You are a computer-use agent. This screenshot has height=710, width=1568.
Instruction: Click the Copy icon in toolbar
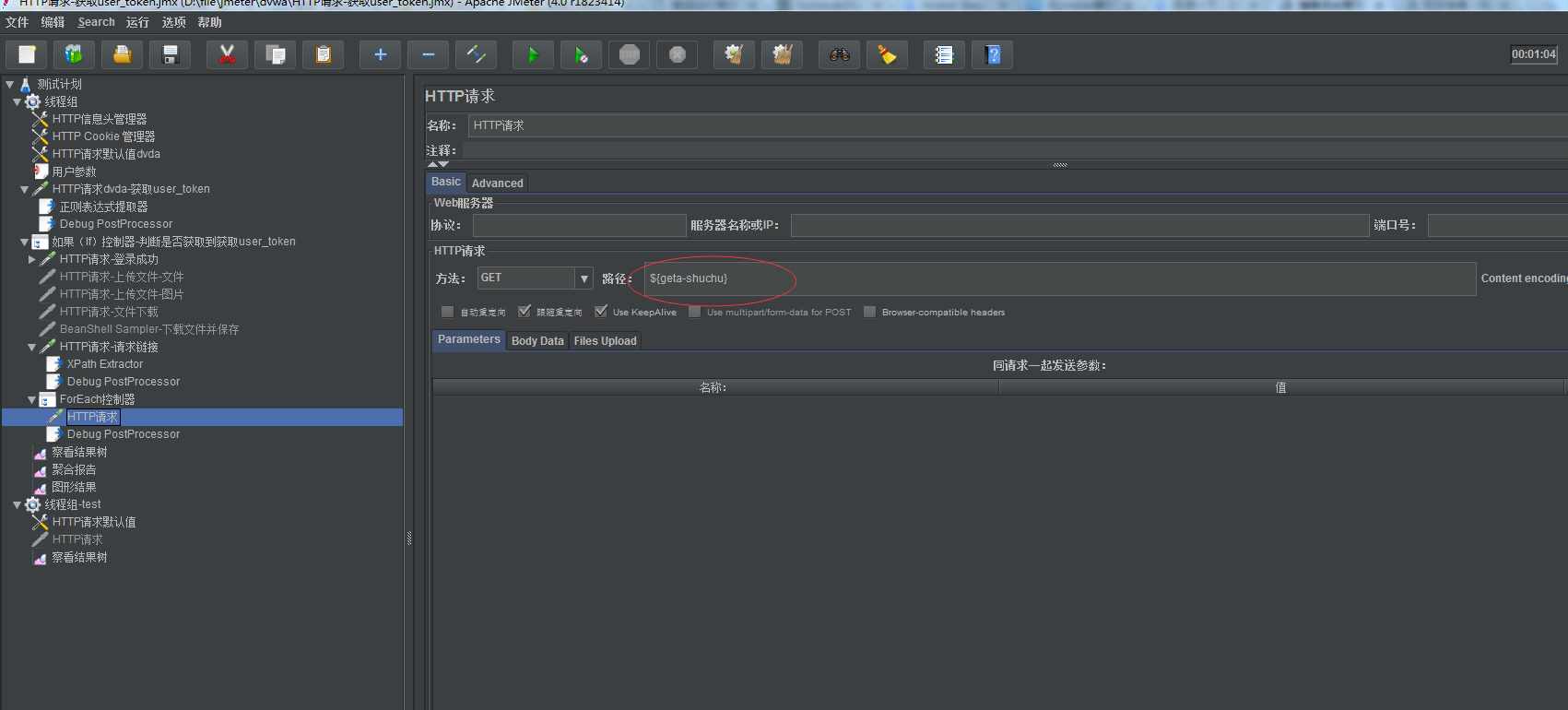(x=275, y=54)
